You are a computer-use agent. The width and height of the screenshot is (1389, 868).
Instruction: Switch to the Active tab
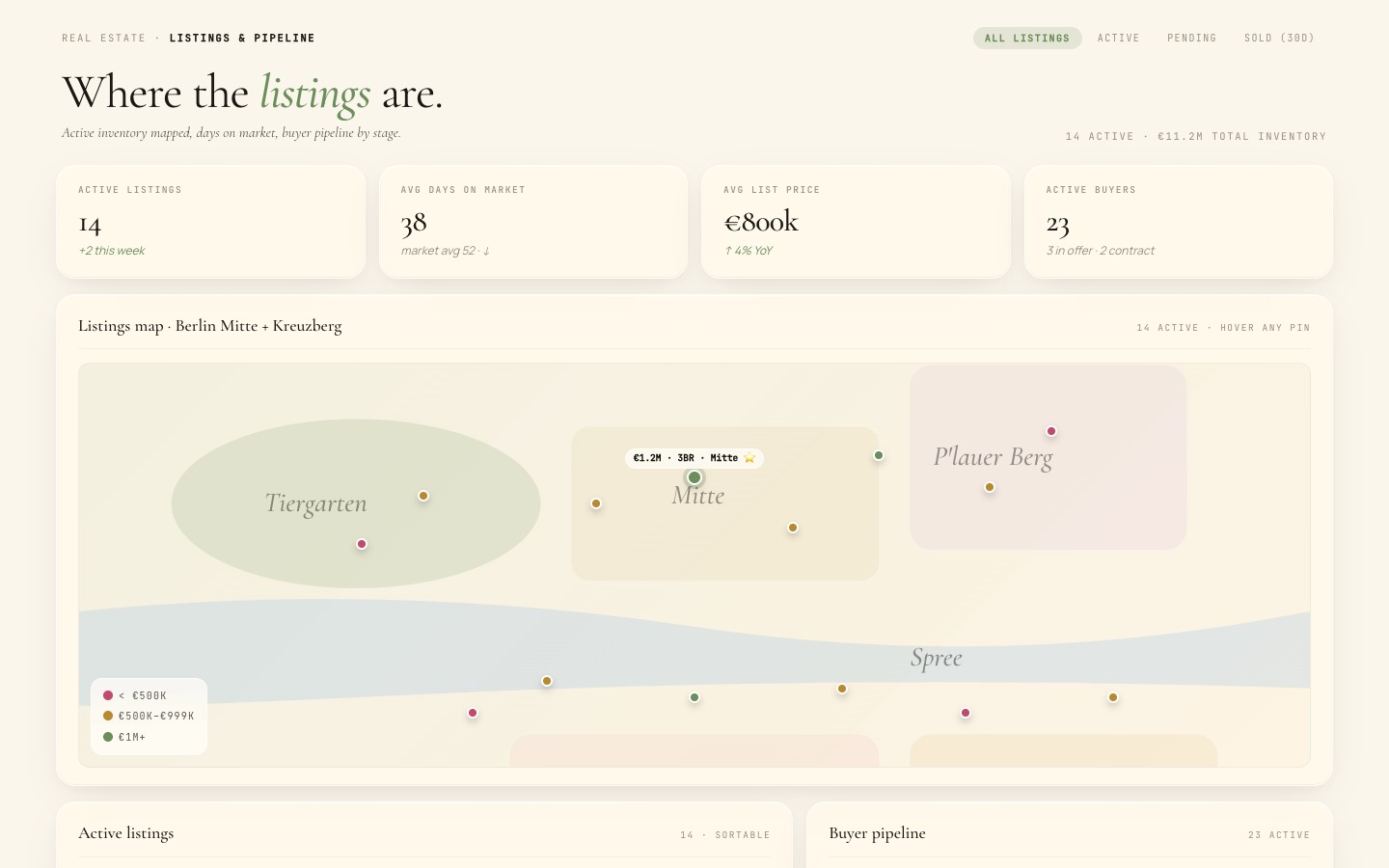pyautogui.click(x=1119, y=38)
